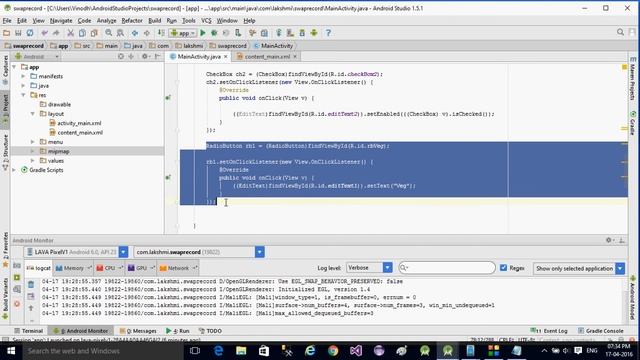Screen dimensions: 640x360
Task: Click the Paste toolbar icon
Action: [94, 33]
